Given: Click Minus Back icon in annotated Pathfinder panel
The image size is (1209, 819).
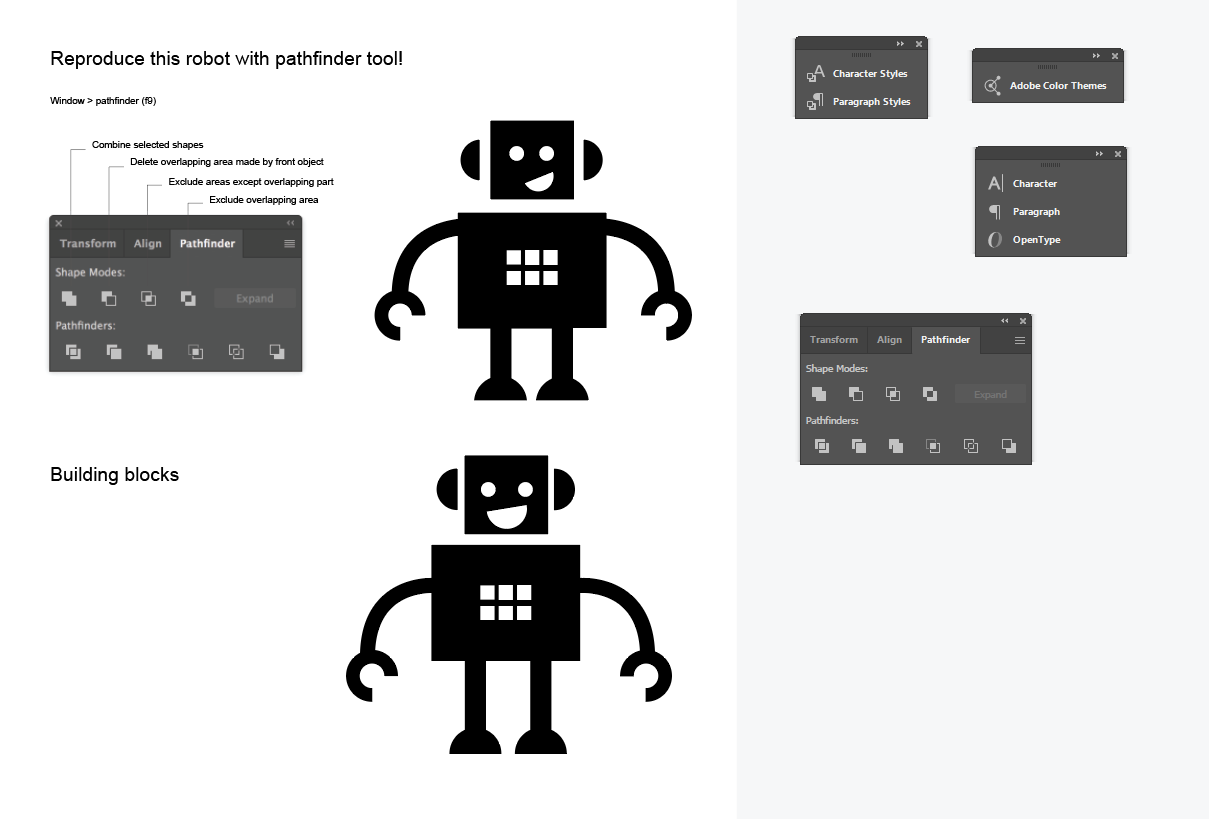Looking at the screenshot, I should click(x=277, y=351).
